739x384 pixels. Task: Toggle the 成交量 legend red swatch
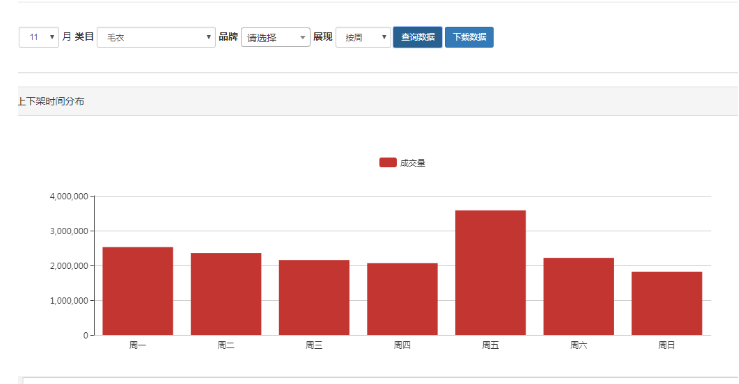click(x=387, y=163)
